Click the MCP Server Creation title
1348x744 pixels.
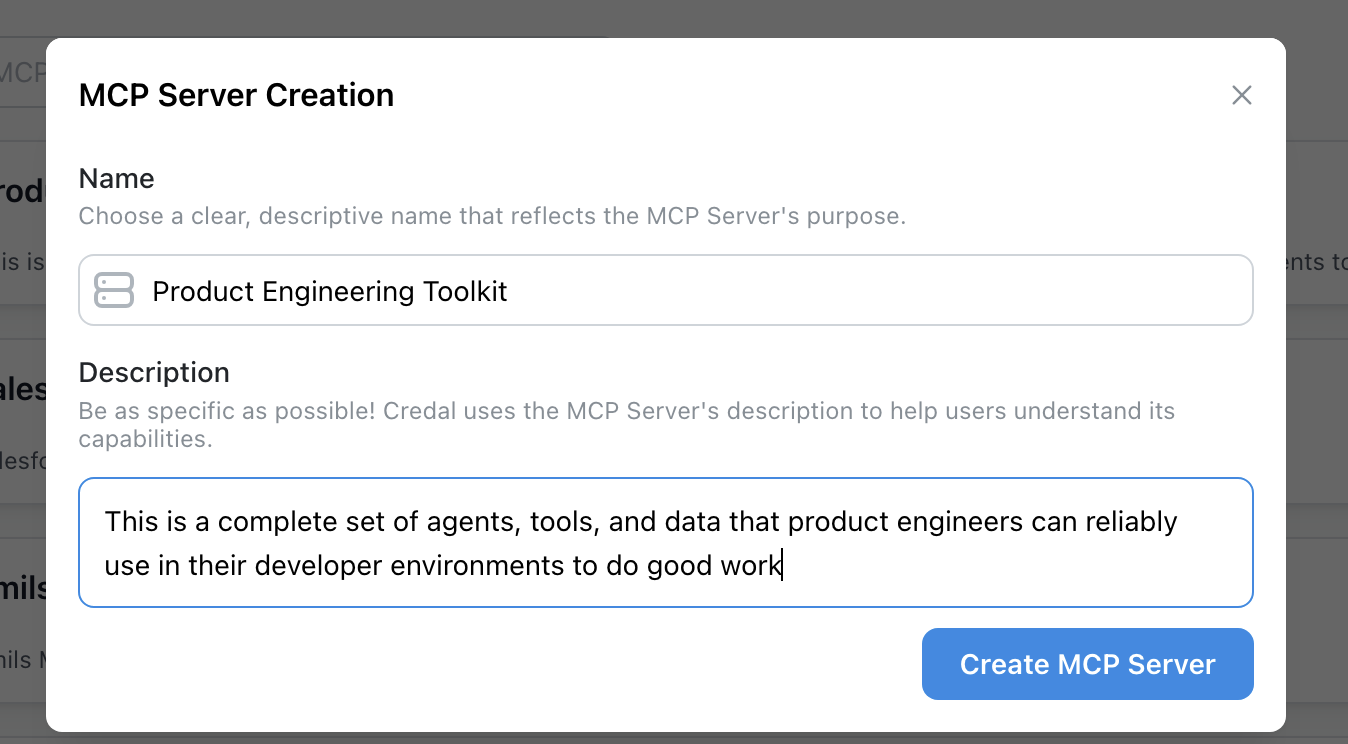click(x=236, y=95)
